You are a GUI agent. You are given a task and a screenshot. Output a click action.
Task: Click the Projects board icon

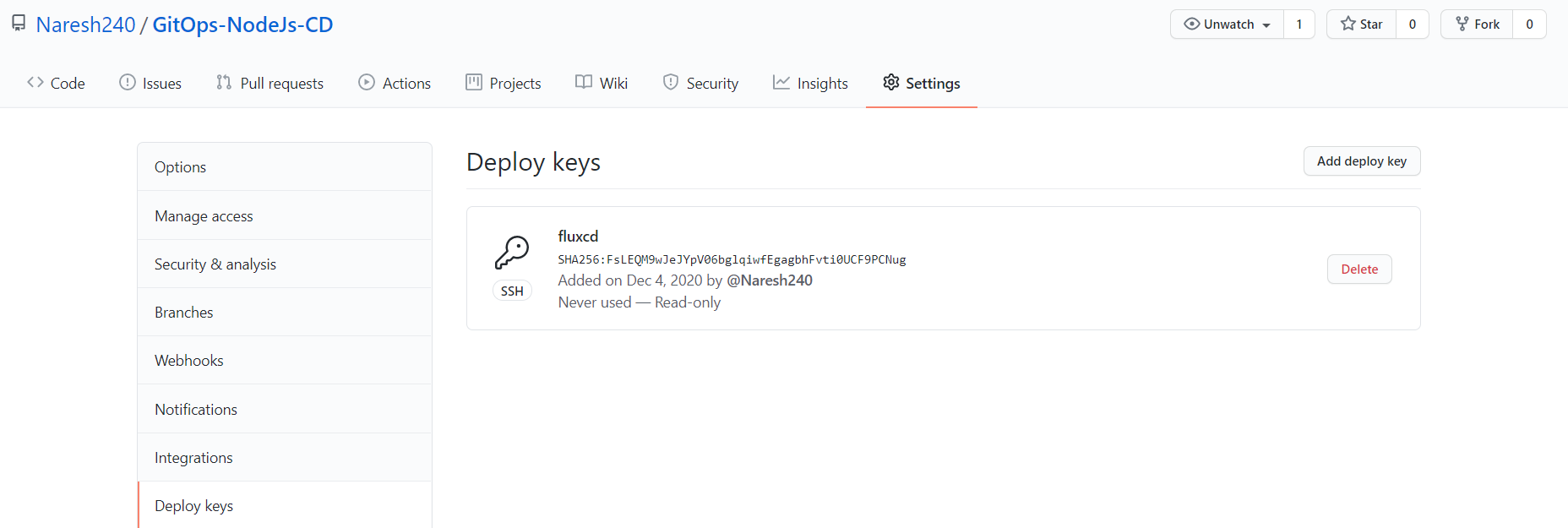[474, 82]
